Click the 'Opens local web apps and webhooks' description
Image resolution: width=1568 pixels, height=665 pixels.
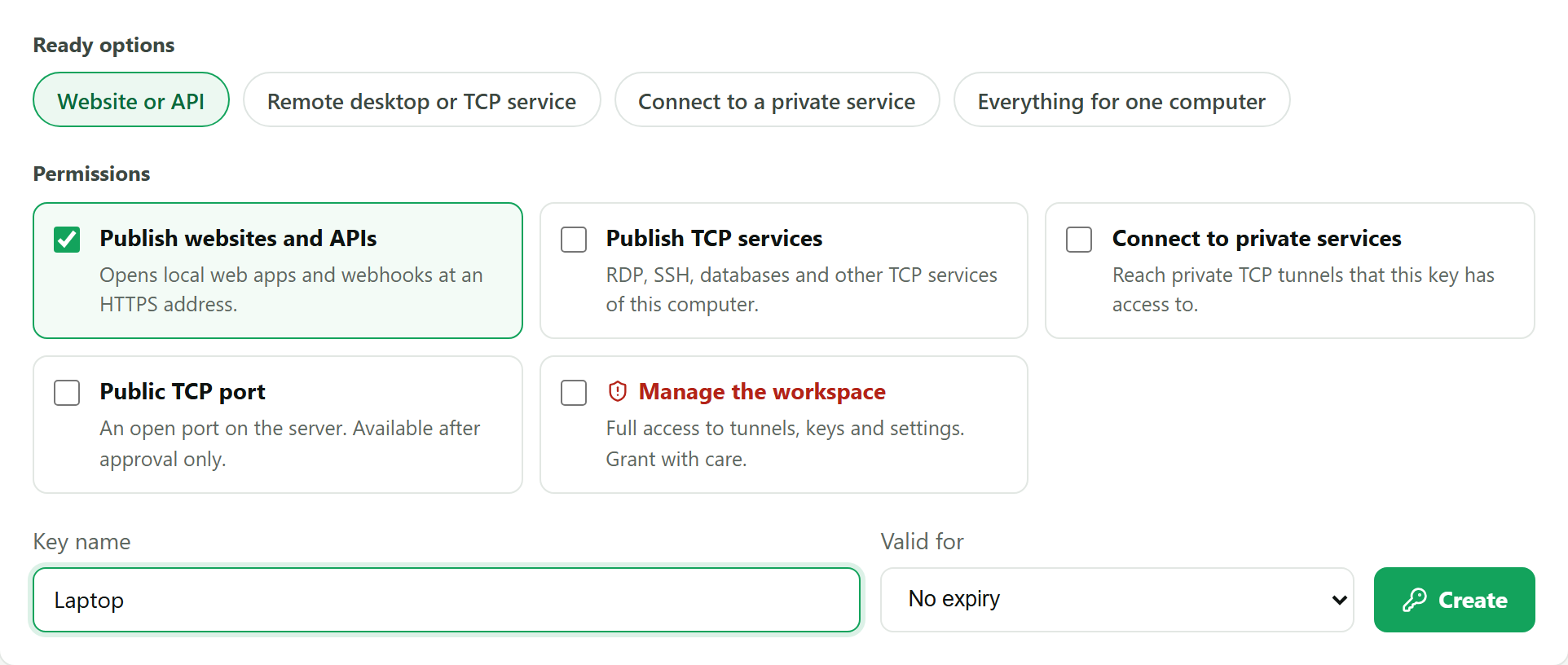coord(291,289)
